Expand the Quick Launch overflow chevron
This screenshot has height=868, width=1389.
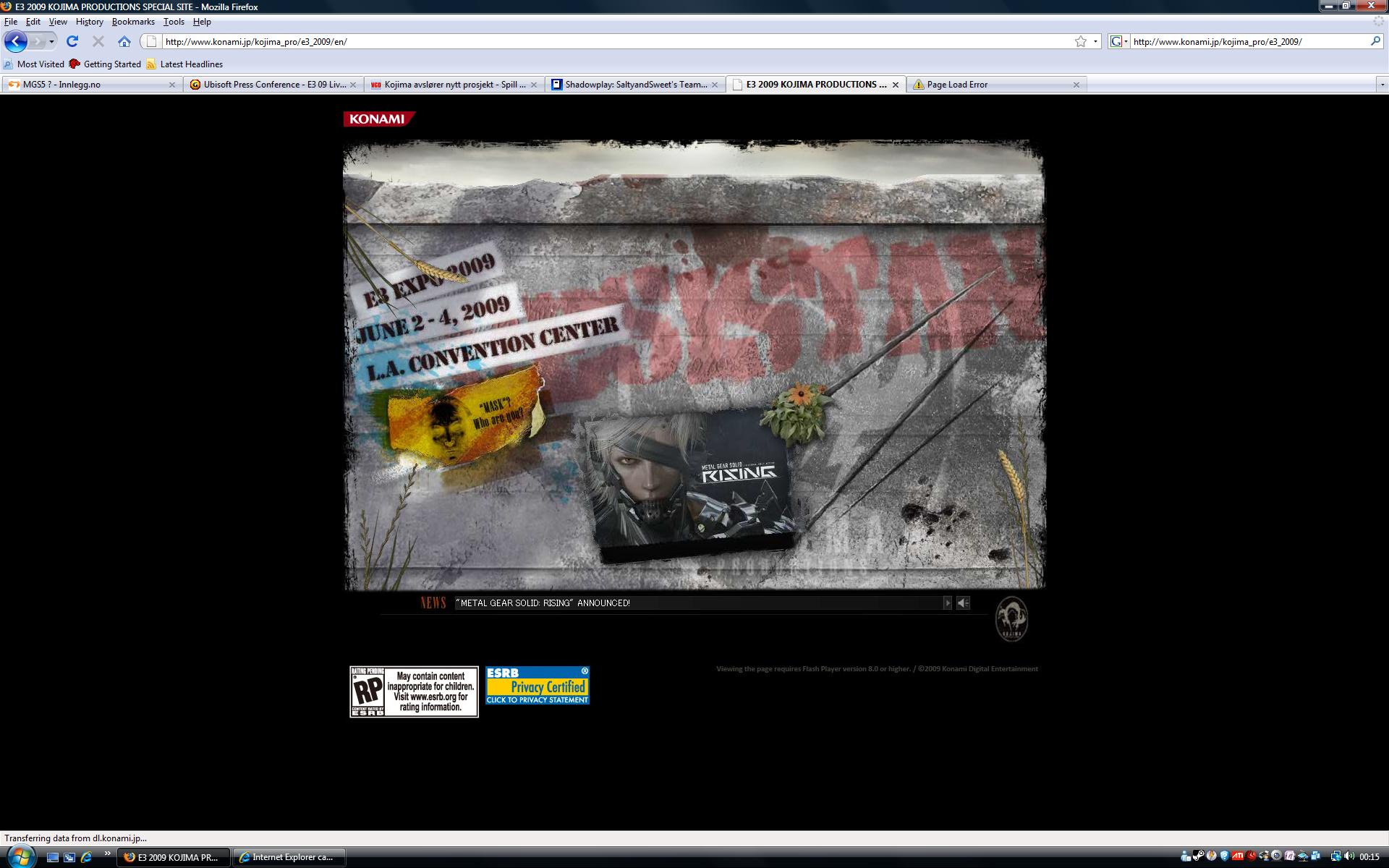(108, 854)
